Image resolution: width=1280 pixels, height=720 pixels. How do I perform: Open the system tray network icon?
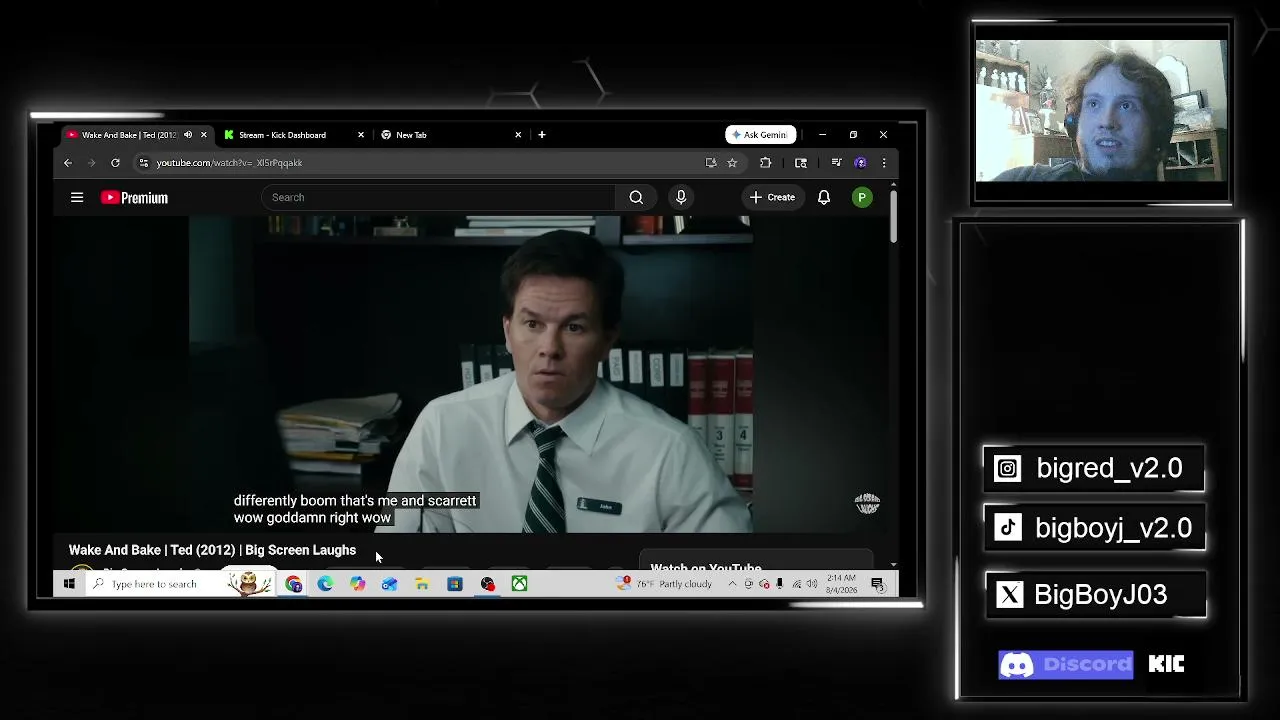point(796,584)
